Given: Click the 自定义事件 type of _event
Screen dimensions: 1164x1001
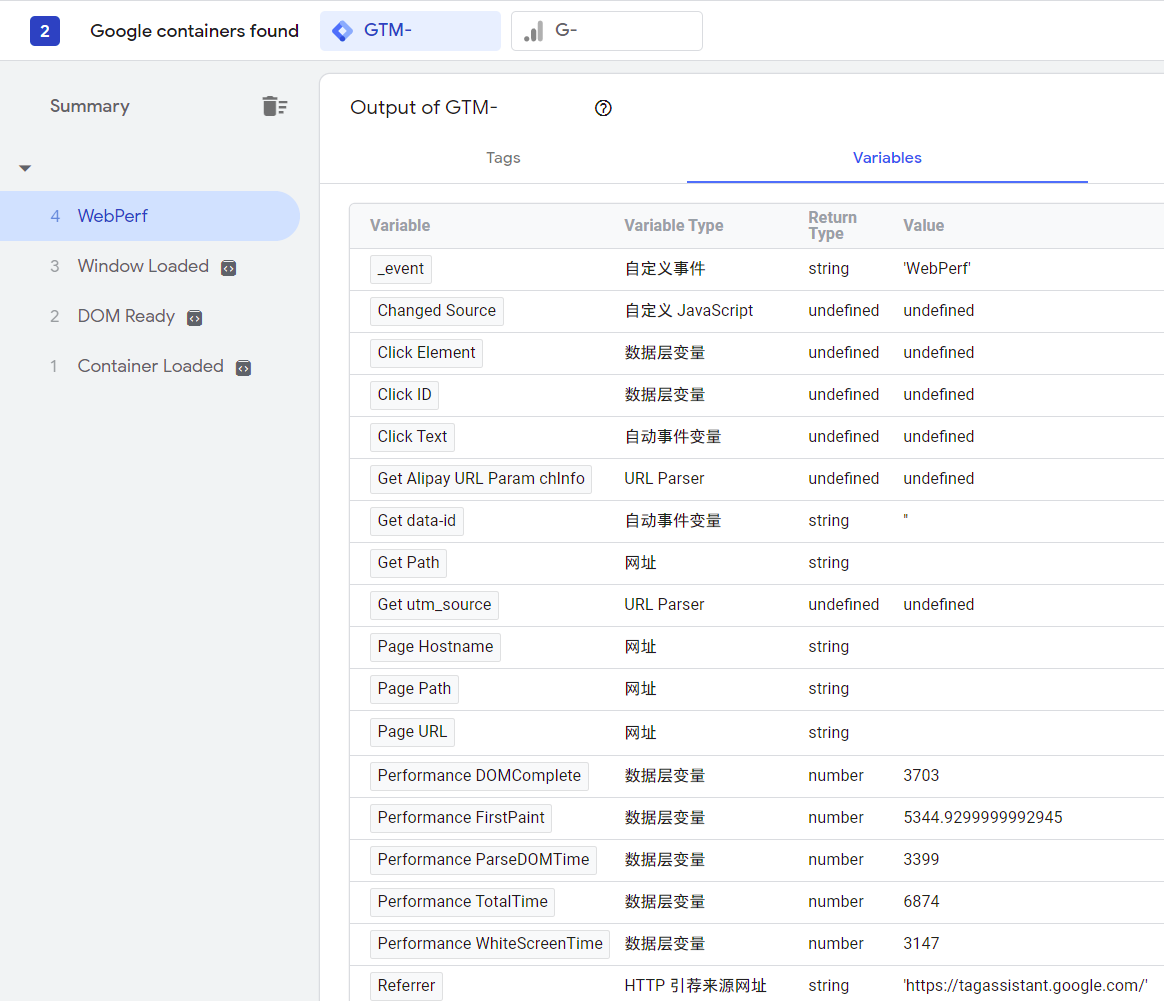Looking at the screenshot, I should pos(665,269).
